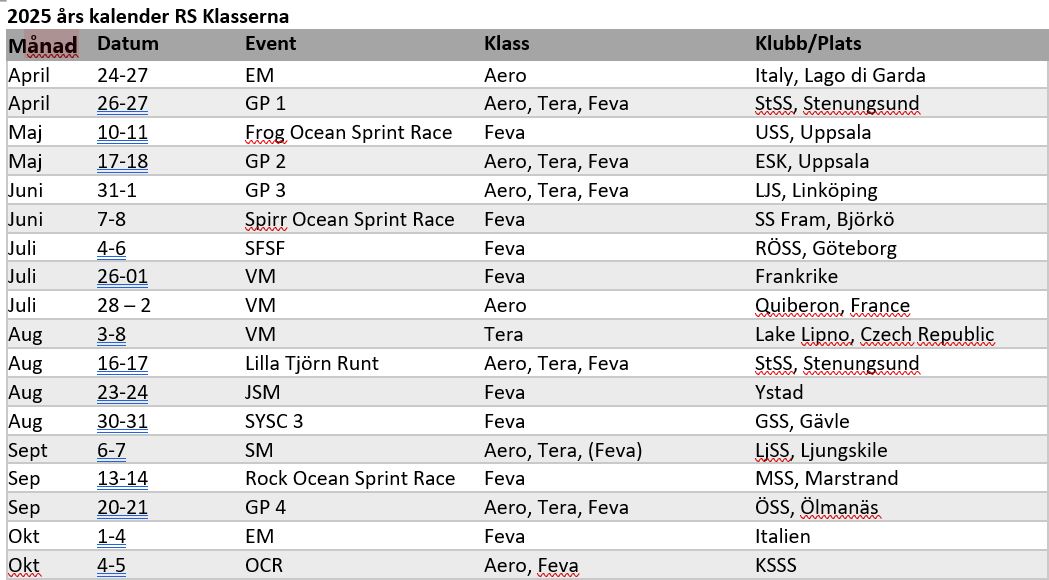Open the 4-6 date link for SFSF

point(112,248)
